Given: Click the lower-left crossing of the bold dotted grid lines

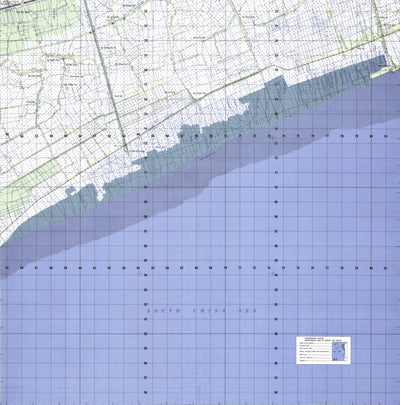Looking at the screenshot, I should 145,268.
